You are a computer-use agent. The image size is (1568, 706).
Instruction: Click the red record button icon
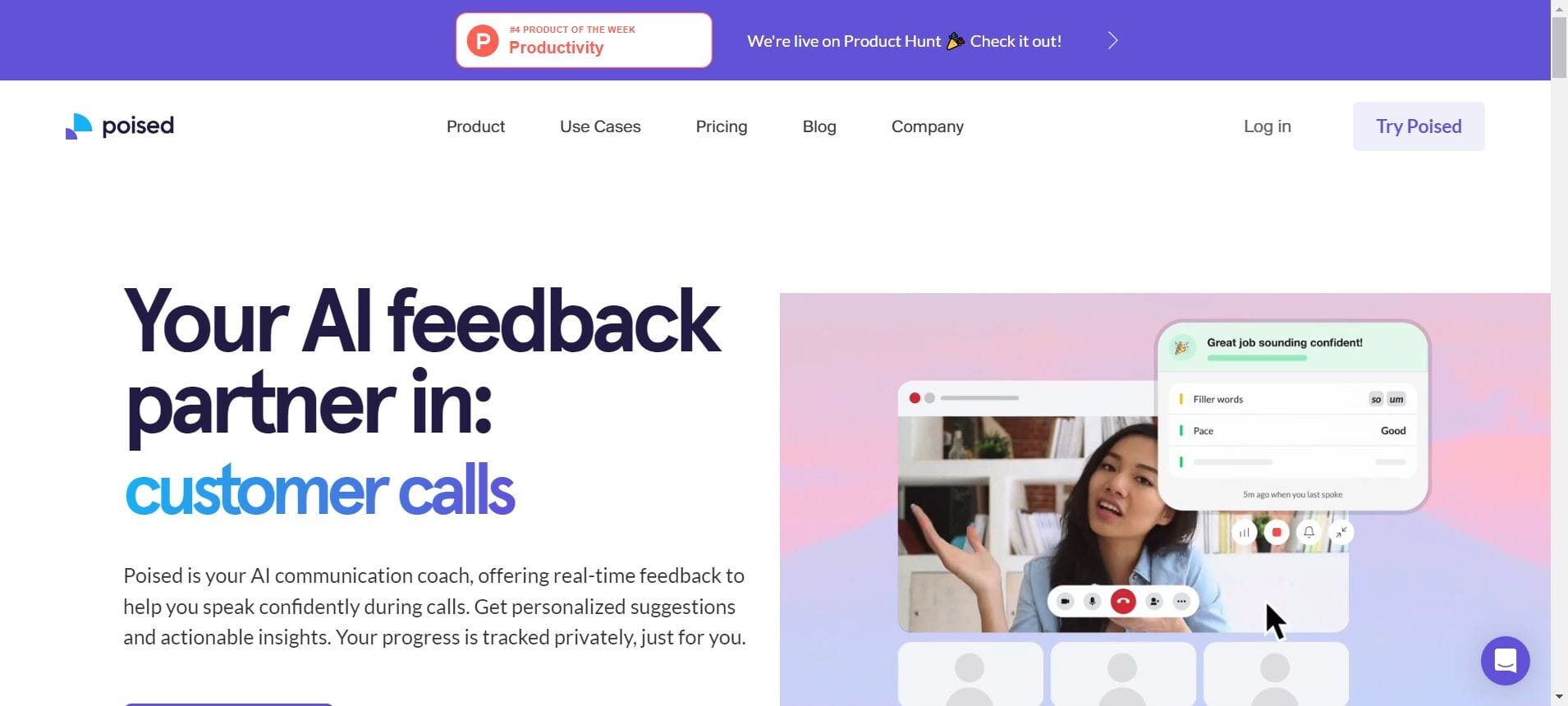1277,532
